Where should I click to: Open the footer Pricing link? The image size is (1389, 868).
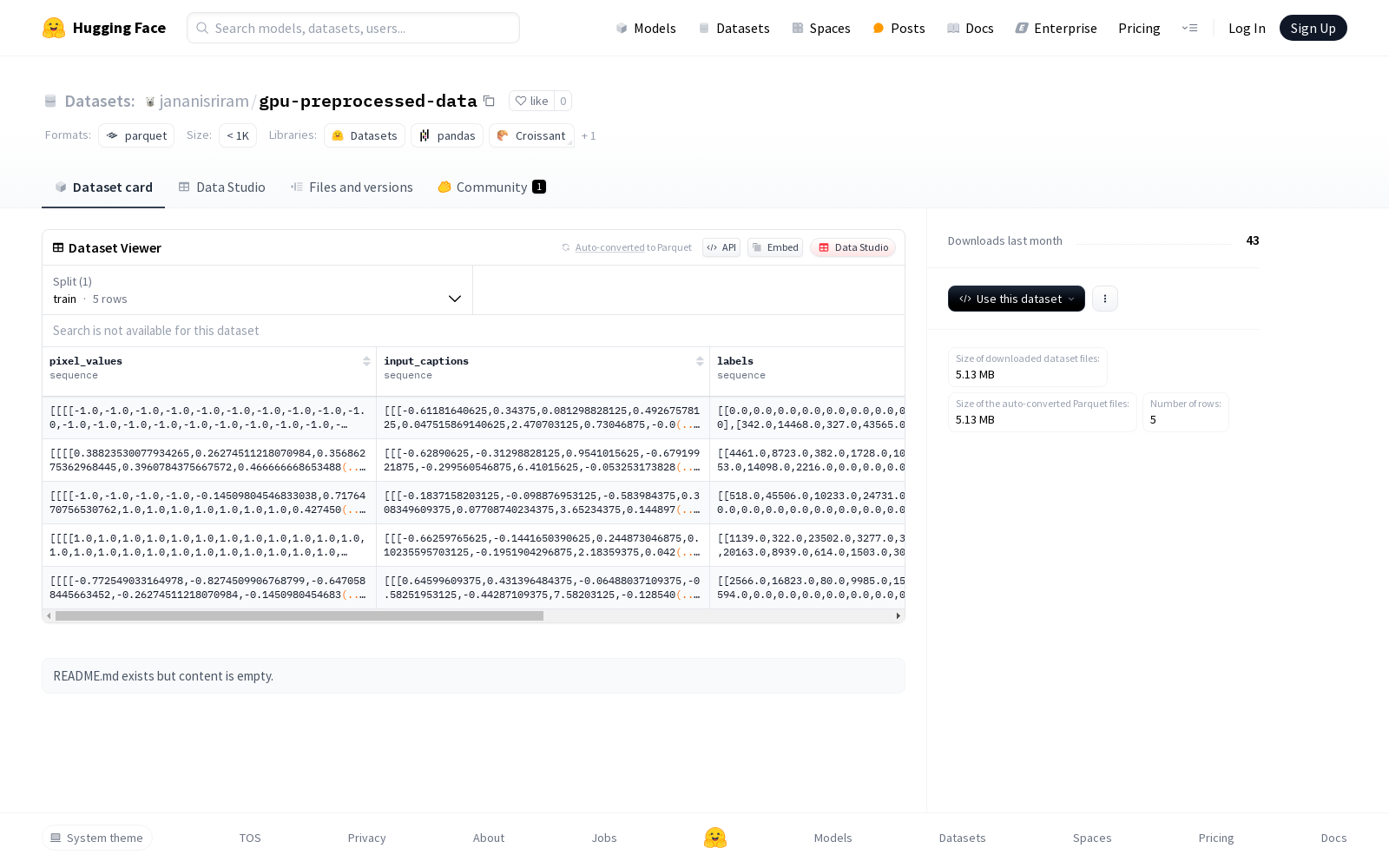pos(1216,838)
